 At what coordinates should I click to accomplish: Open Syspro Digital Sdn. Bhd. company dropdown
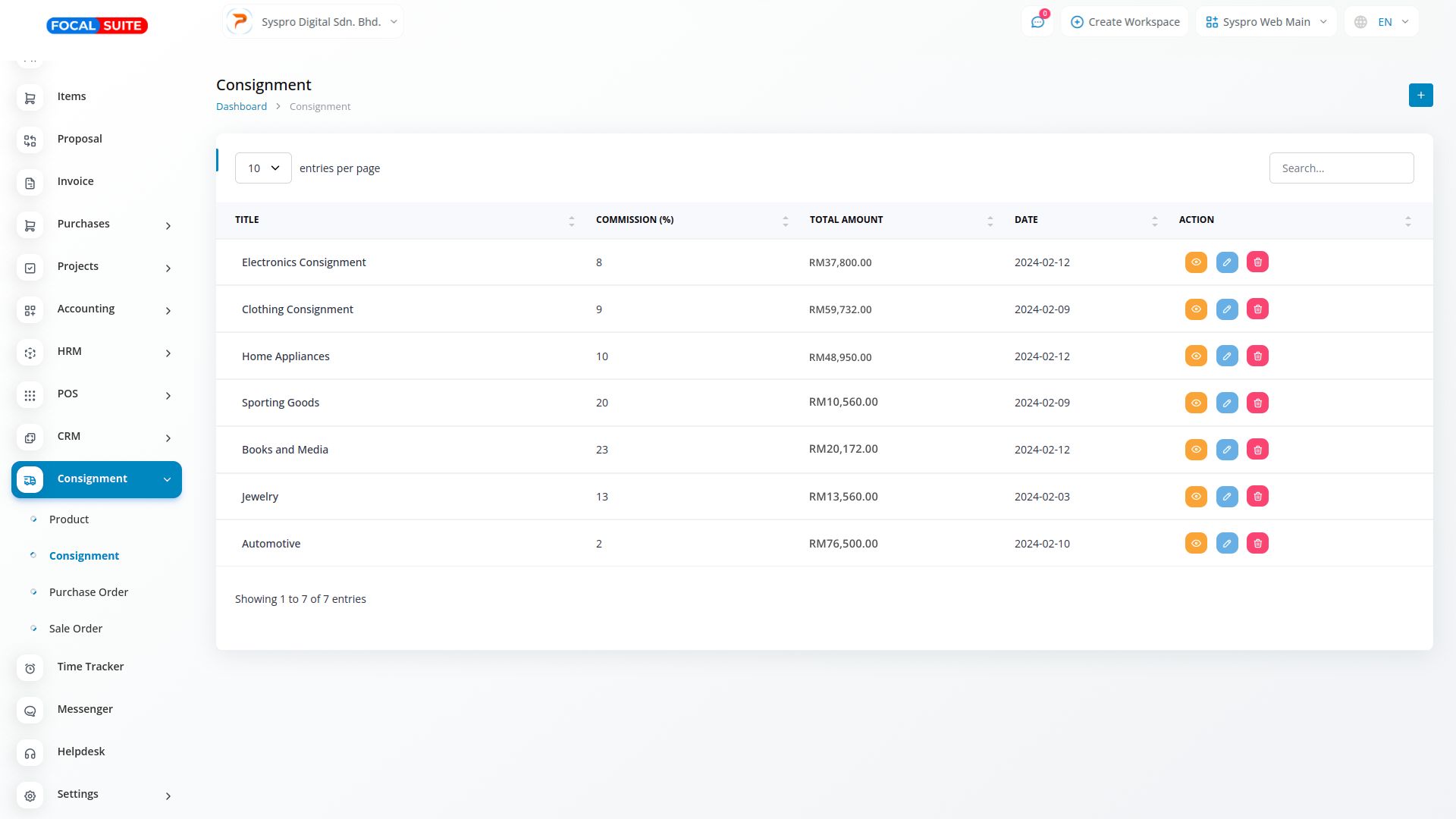(313, 22)
